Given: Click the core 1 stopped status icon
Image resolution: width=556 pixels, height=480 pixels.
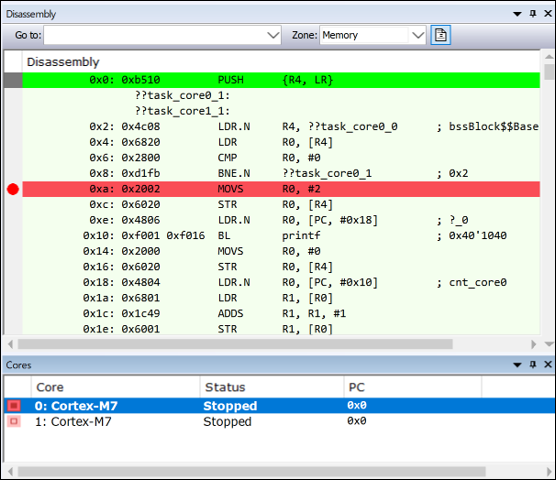Looking at the screenshot, I should [14, 421].
